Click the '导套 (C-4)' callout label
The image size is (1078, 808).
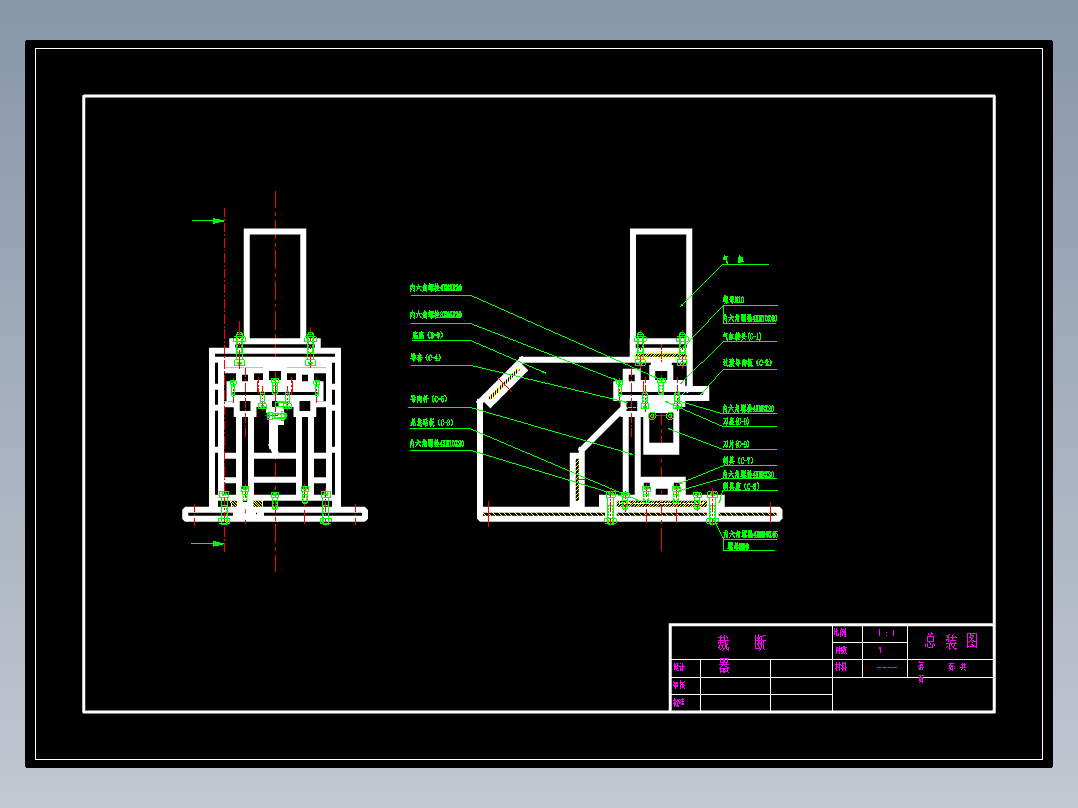pyautogui.click(x=426, y=358)
